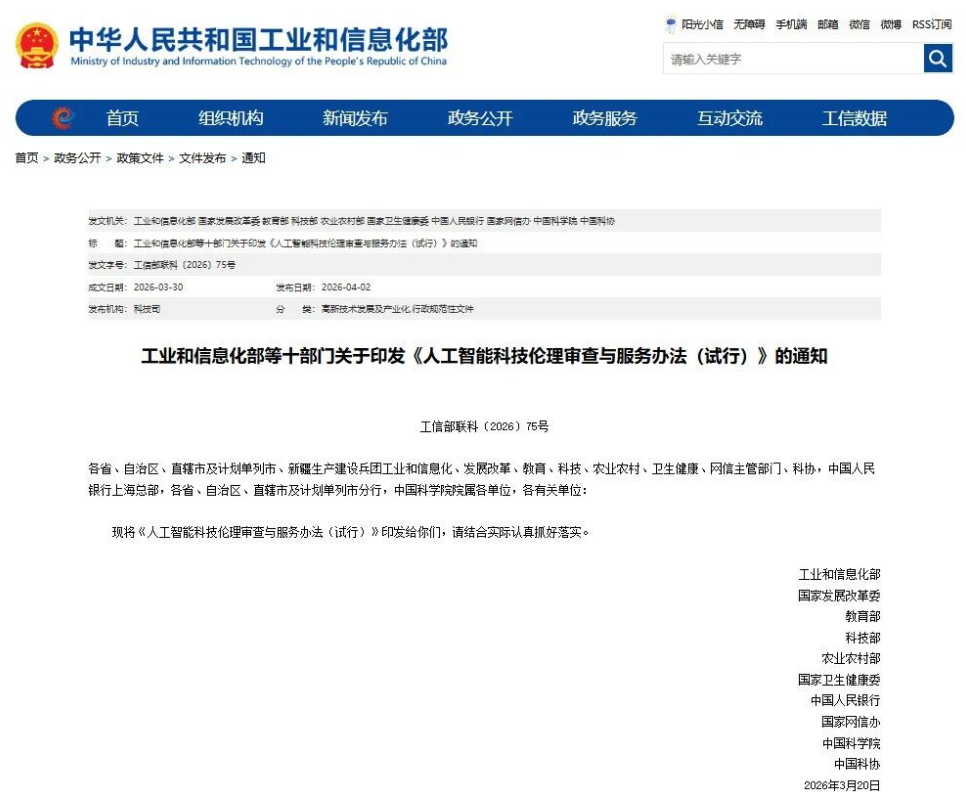Go to 首页 in the navigation bar
966x792 pixels.
pyautogui.click(x=122, y=117)
